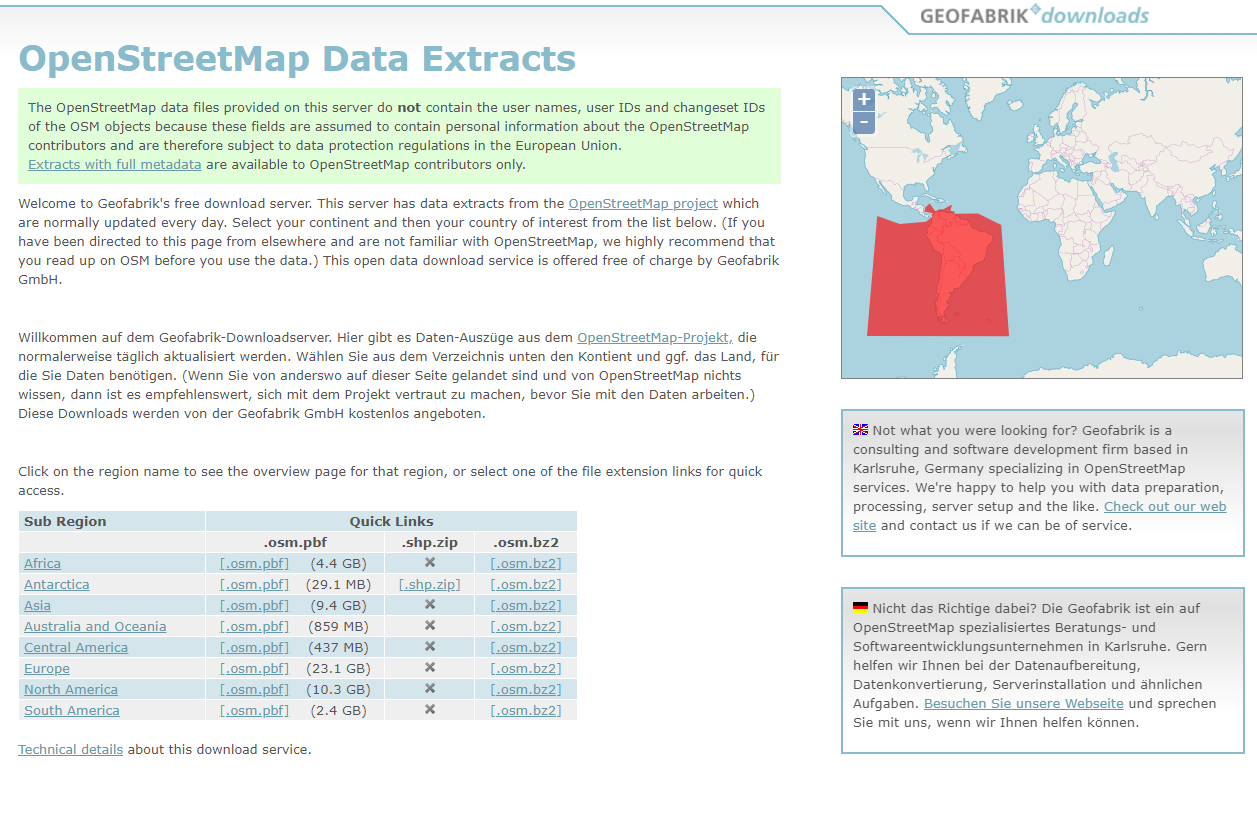The width and height of the screenshot is (1257, 814).
Task: Click the .osm.bz2 column header
Action: click(526, 543)
